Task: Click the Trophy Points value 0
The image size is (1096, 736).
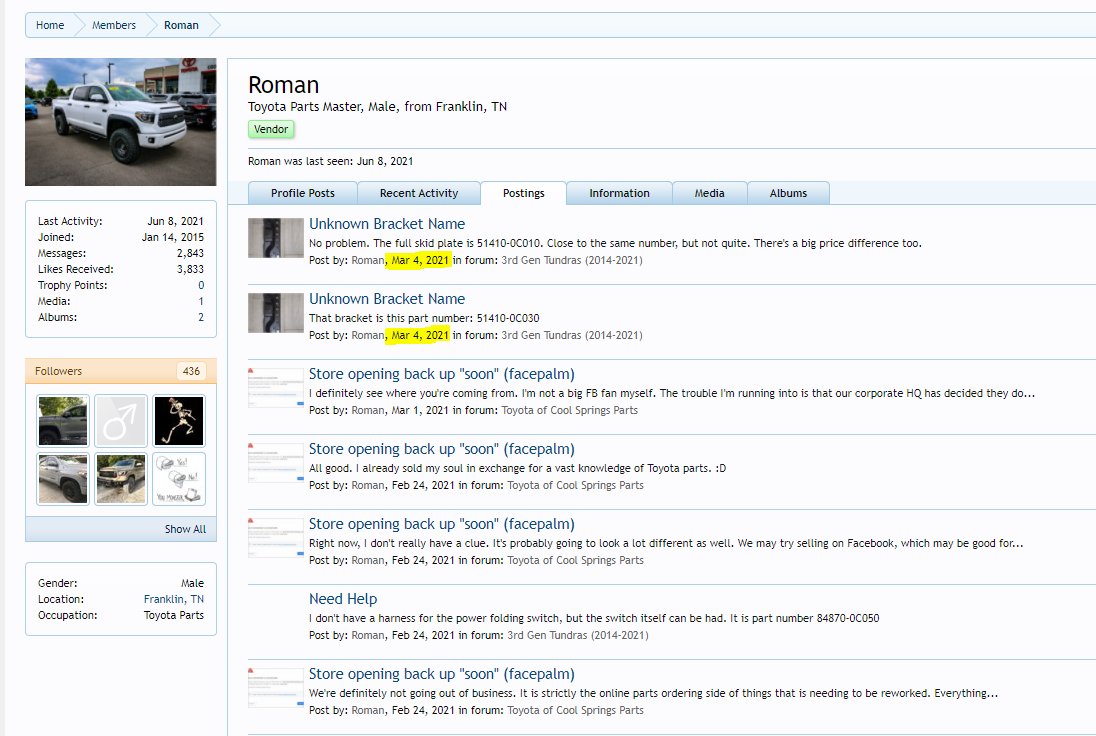Action: tap(201, 285)
